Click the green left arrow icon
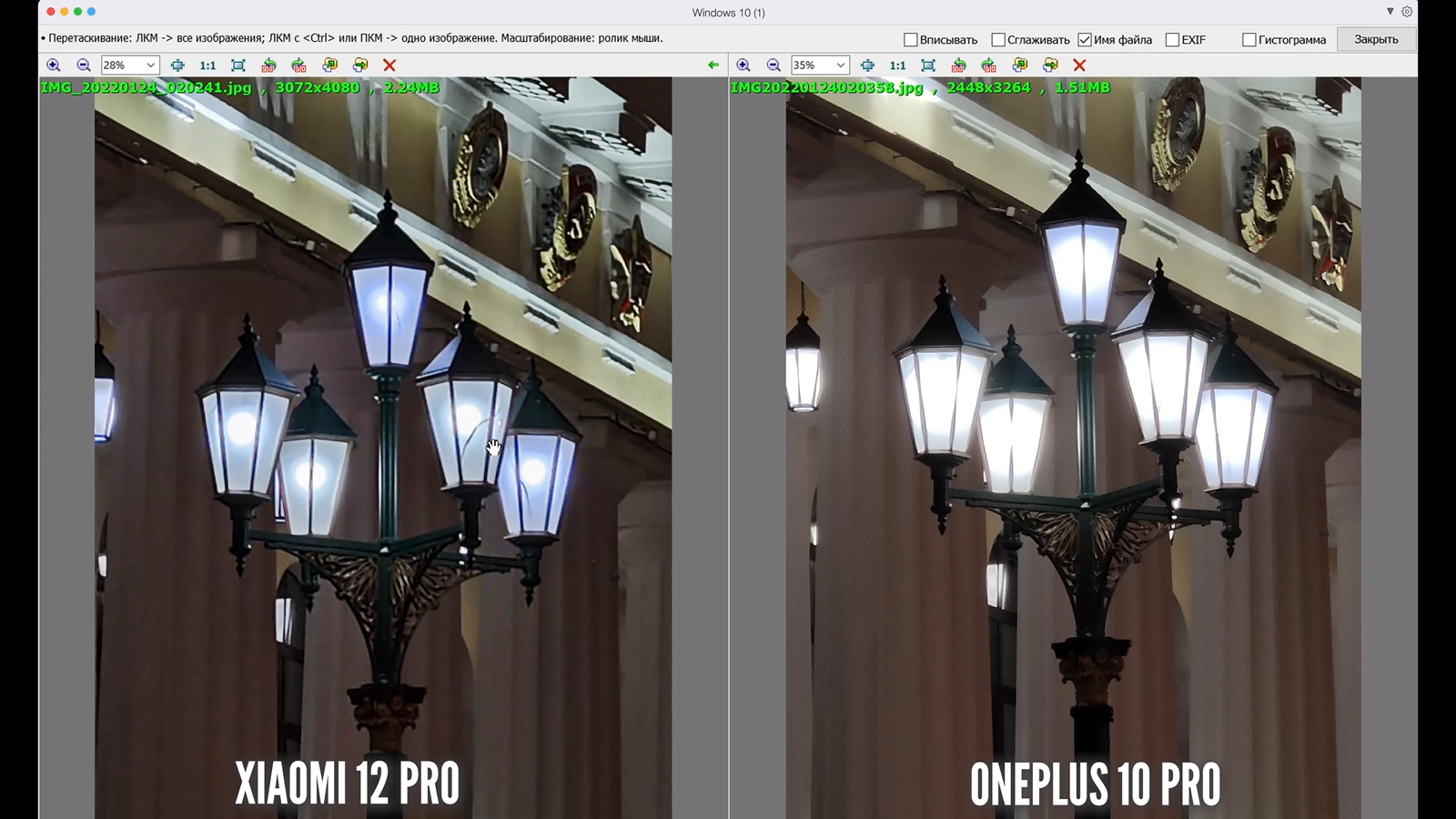This screenshot has height=819, width=1456. coord(713,66)
